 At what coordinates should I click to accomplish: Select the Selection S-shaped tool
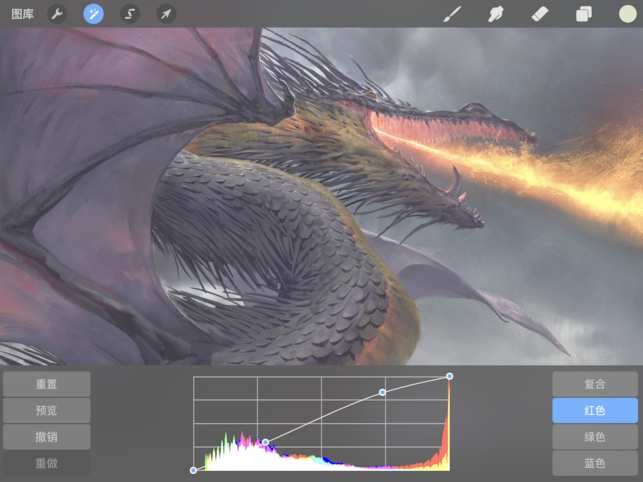(x=130, y=14)
